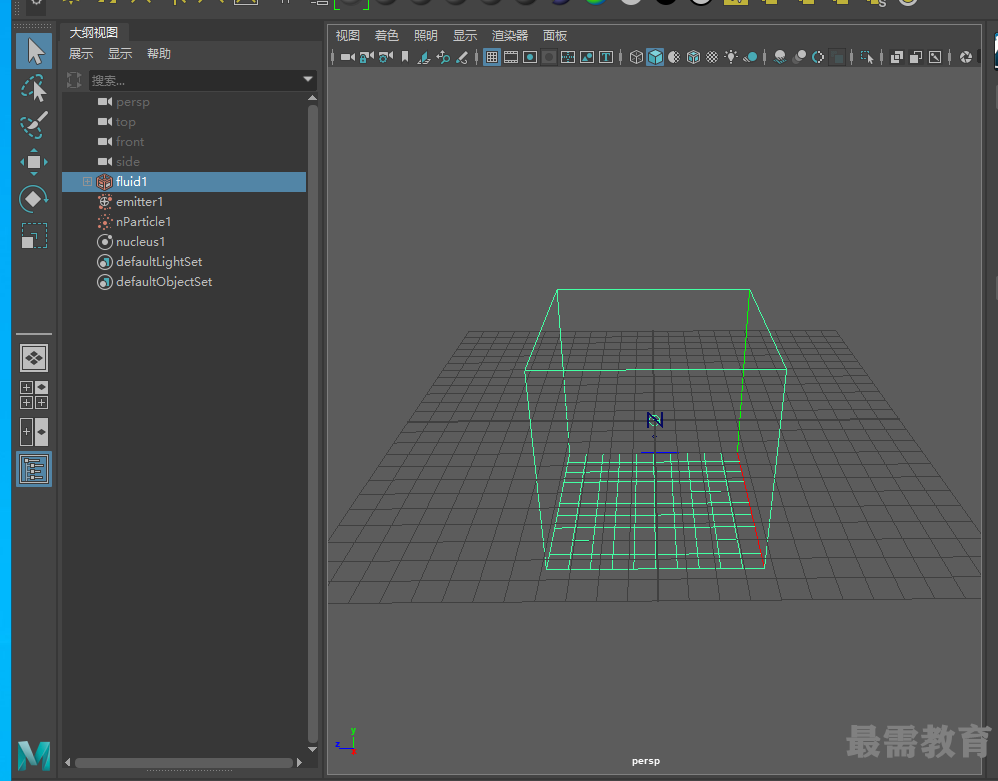
Task: Click Wireframe on Shaded icon
Action: click(x=693, y=57)
